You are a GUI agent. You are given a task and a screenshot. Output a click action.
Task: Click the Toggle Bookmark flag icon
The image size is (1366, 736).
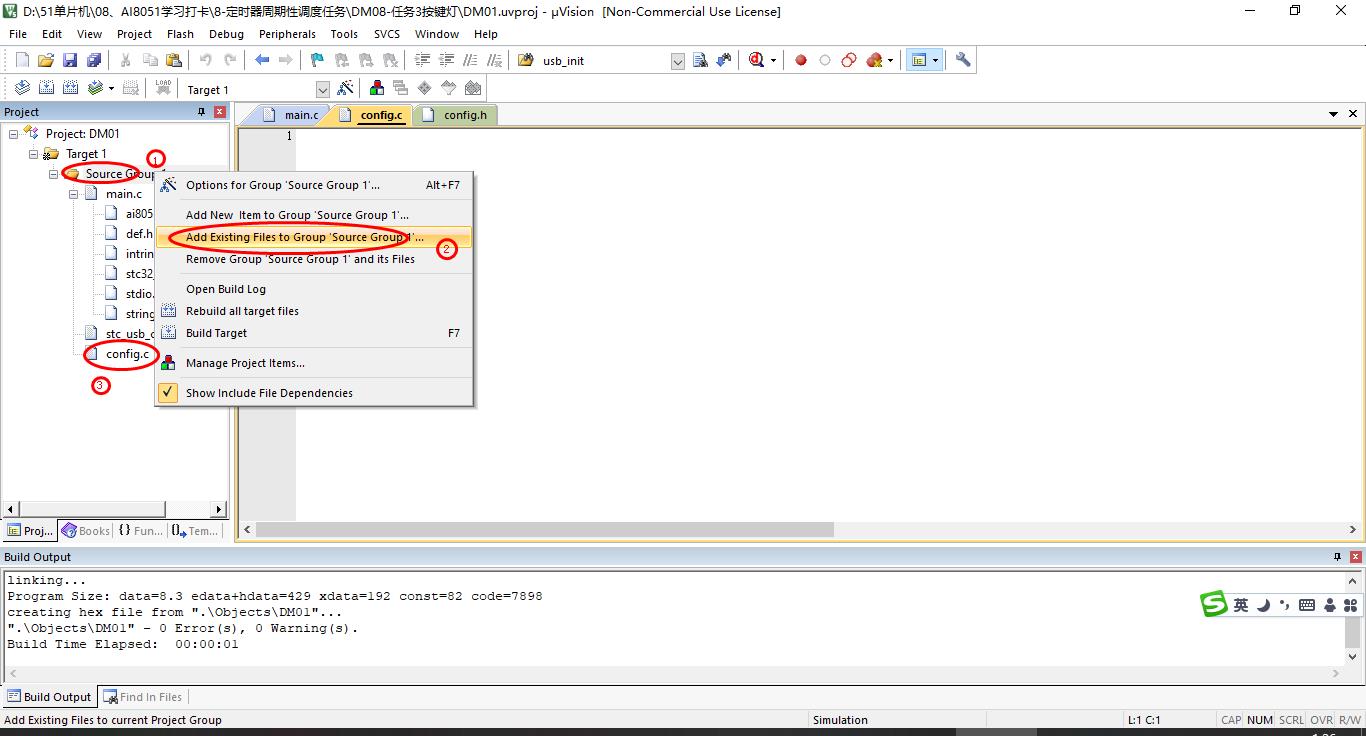coord(317,60)
